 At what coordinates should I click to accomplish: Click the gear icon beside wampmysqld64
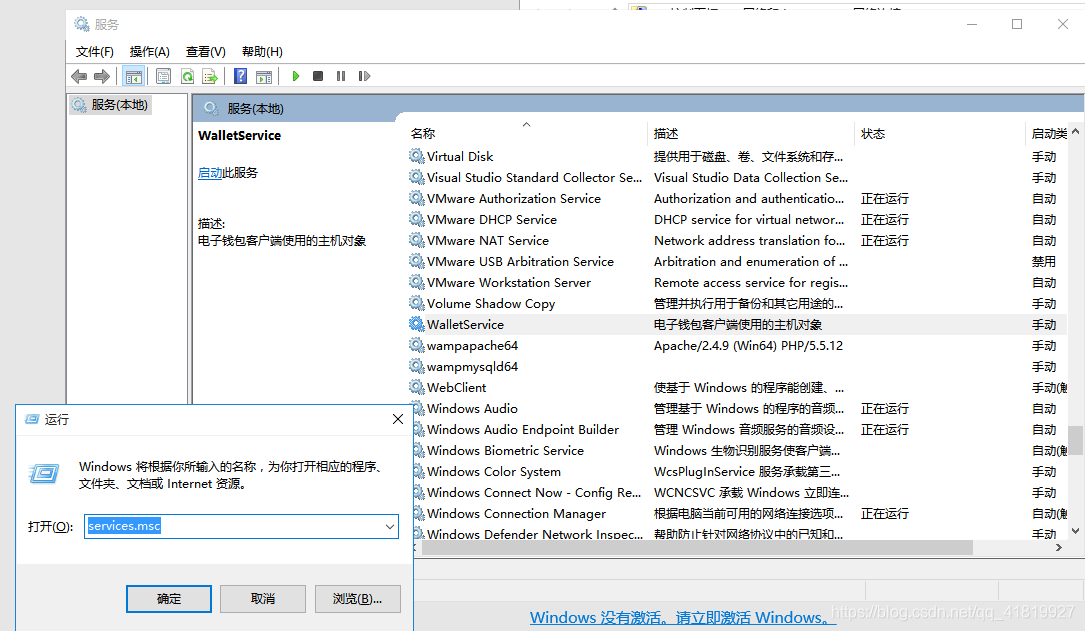[417, 366]
